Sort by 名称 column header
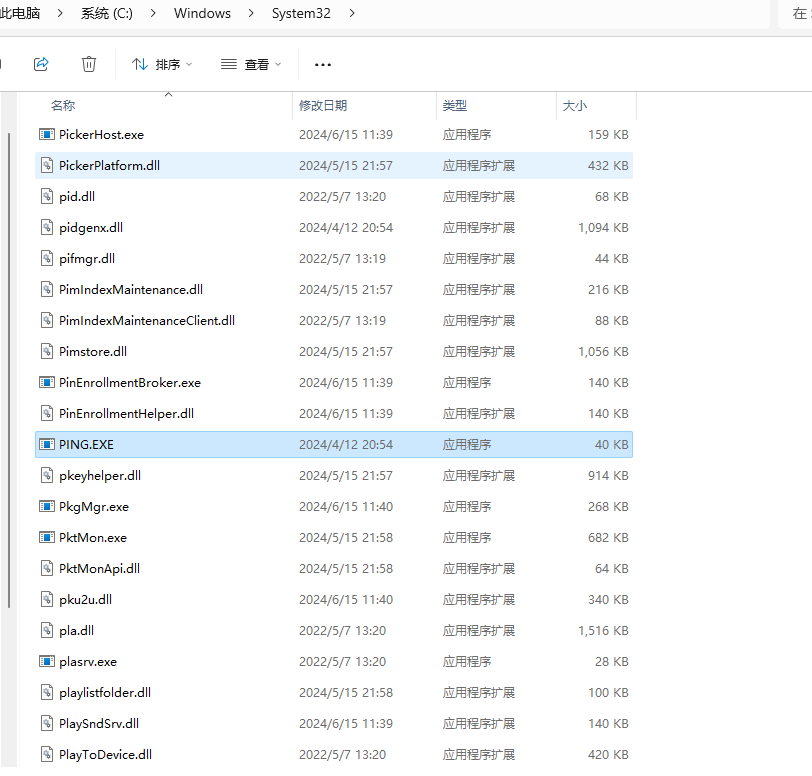Image resolution: width=812 pixels, height=776 pixels. pyautogui.click(x=63, y=106)
